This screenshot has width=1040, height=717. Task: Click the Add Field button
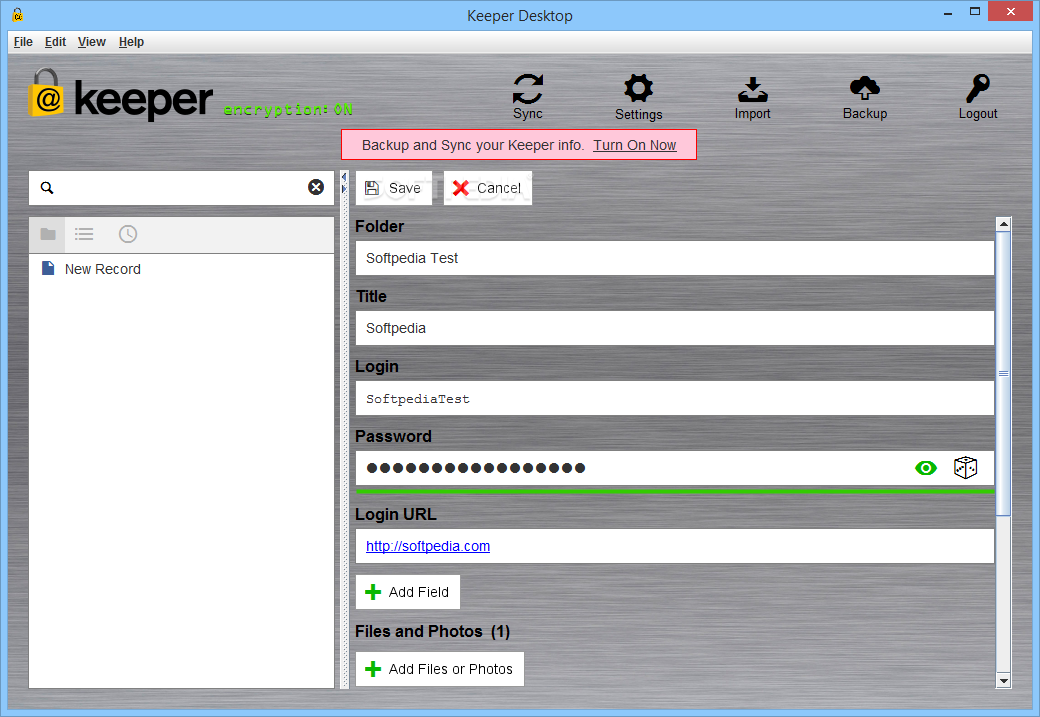[408, 592]
